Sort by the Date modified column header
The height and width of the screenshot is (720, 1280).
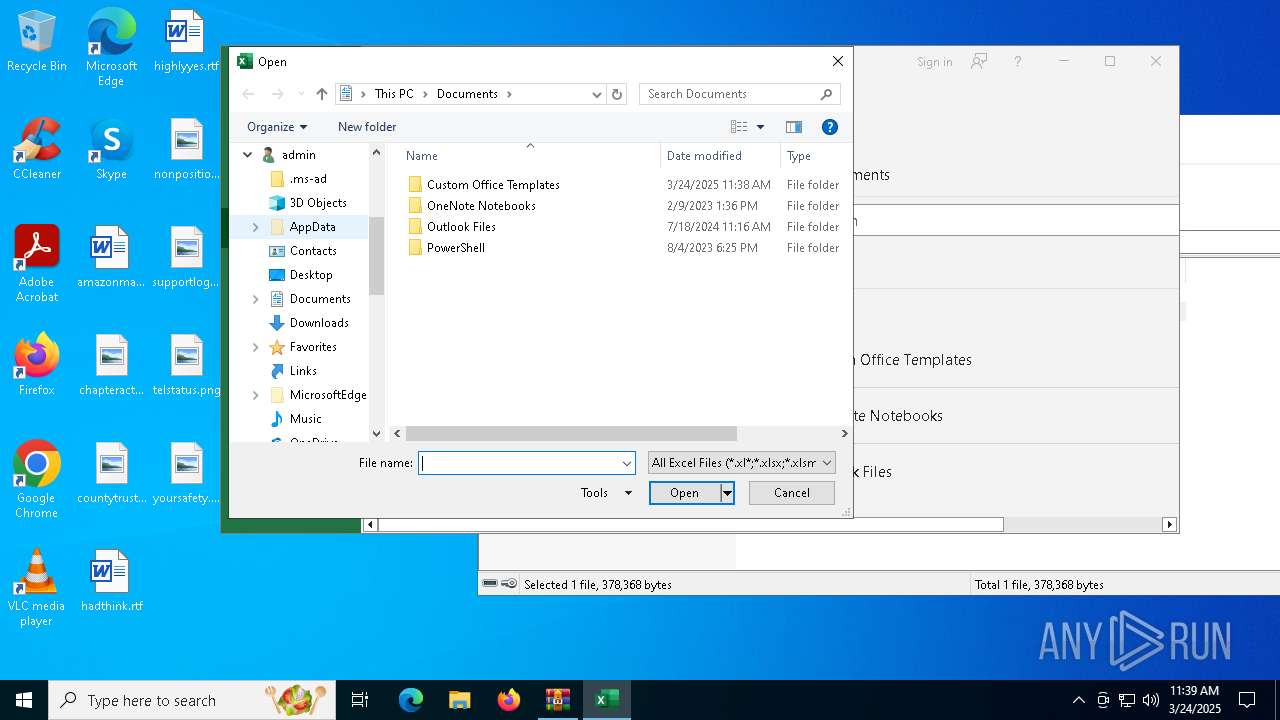click(x=720, y=155)
